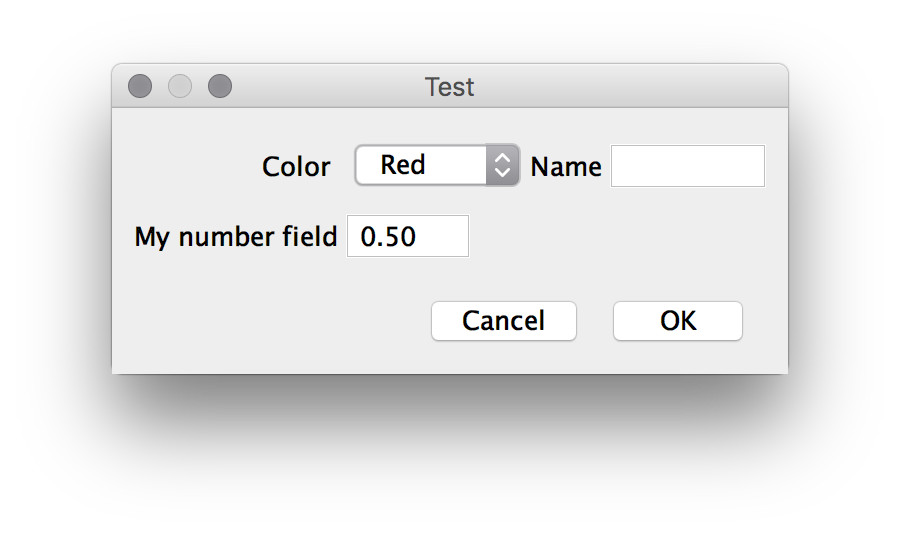The image size is (900, 534).
Task: Click the Color label
Action: [296, 167]
